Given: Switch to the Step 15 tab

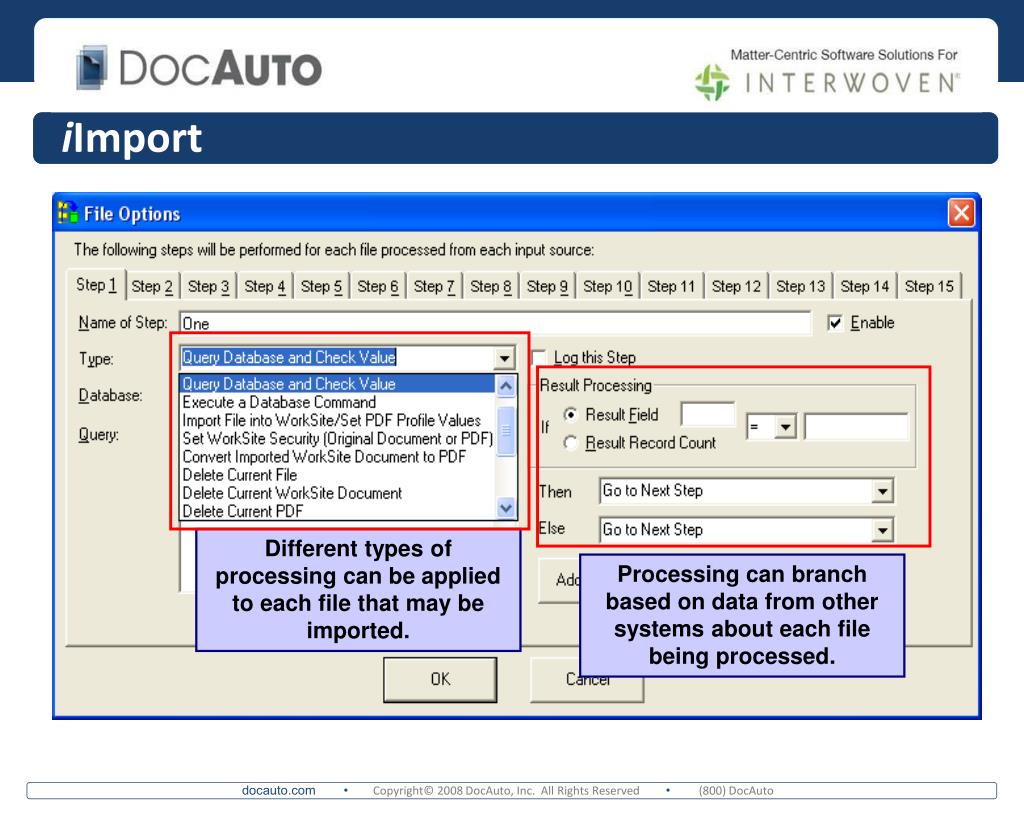Looking at the screenshot, I should [x=929, y=286].
